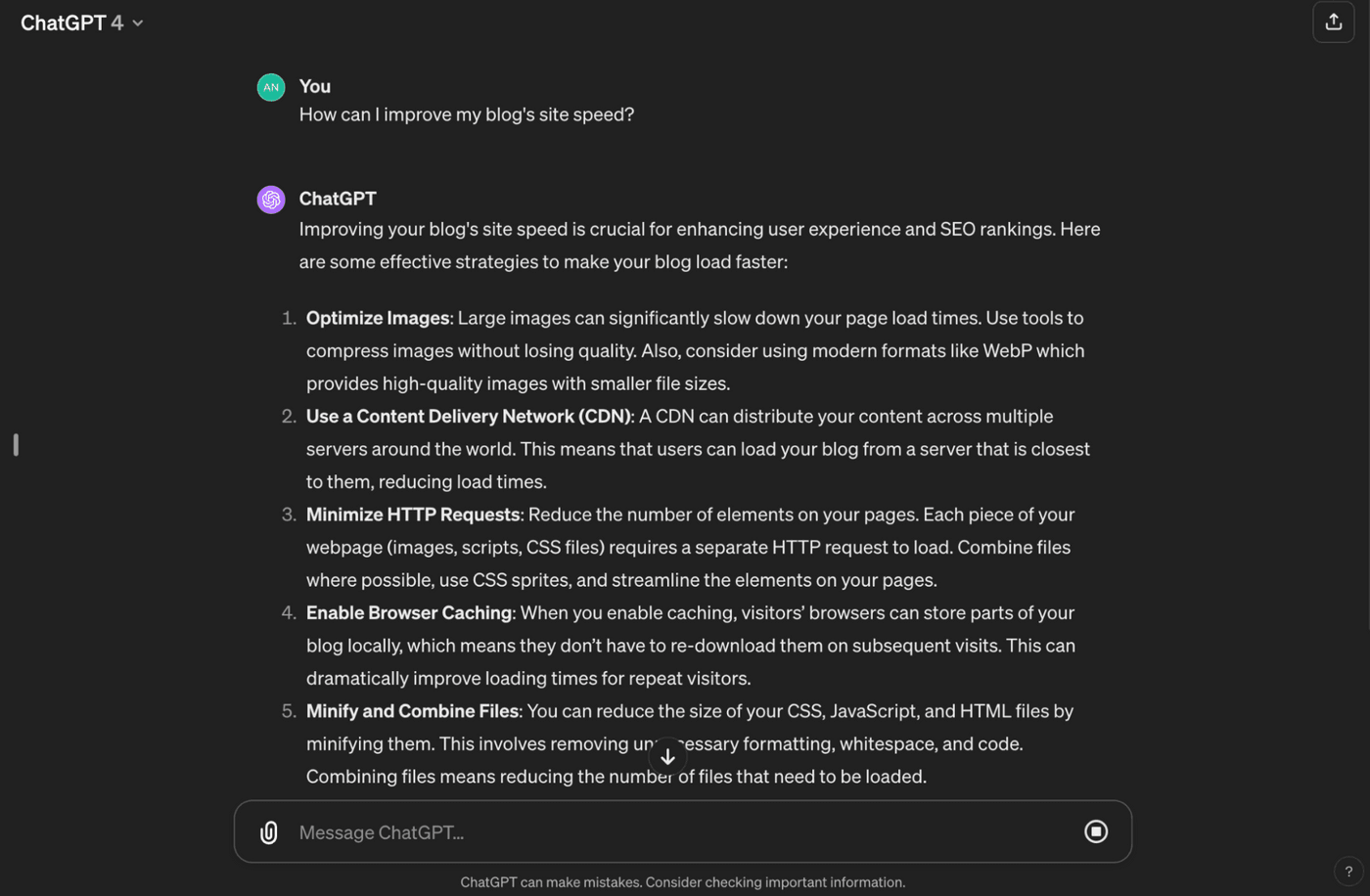Attach a file using the paperclip icon
Screen dimensions: 1370x896
coord(268,832)
